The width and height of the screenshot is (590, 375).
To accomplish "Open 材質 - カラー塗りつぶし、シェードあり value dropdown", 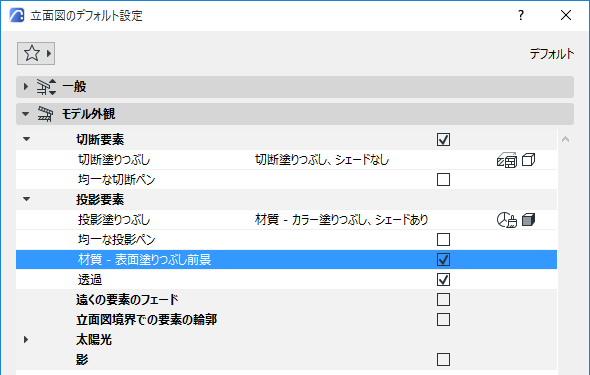I will [x=342, y=220].
